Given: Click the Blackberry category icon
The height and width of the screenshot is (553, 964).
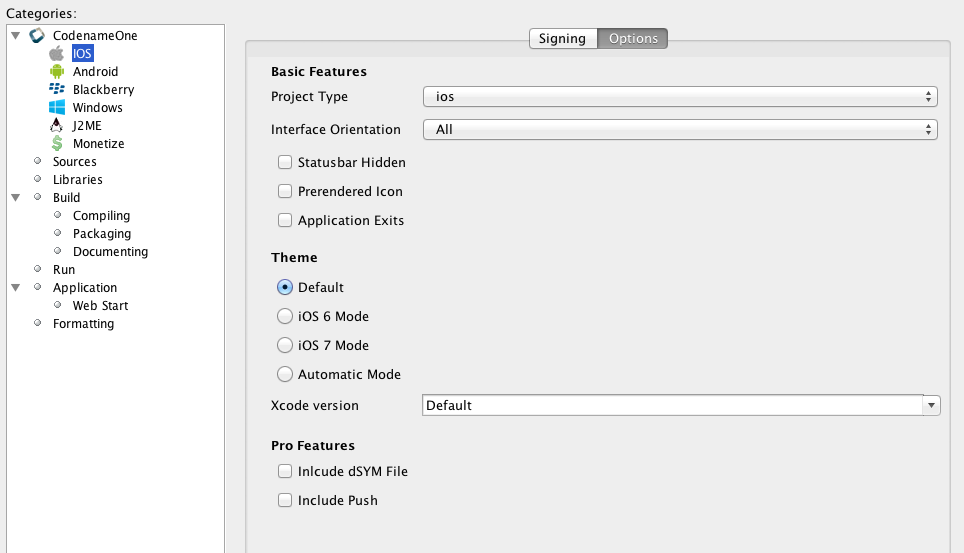Looking at the screenshot, I should [56, 89].
